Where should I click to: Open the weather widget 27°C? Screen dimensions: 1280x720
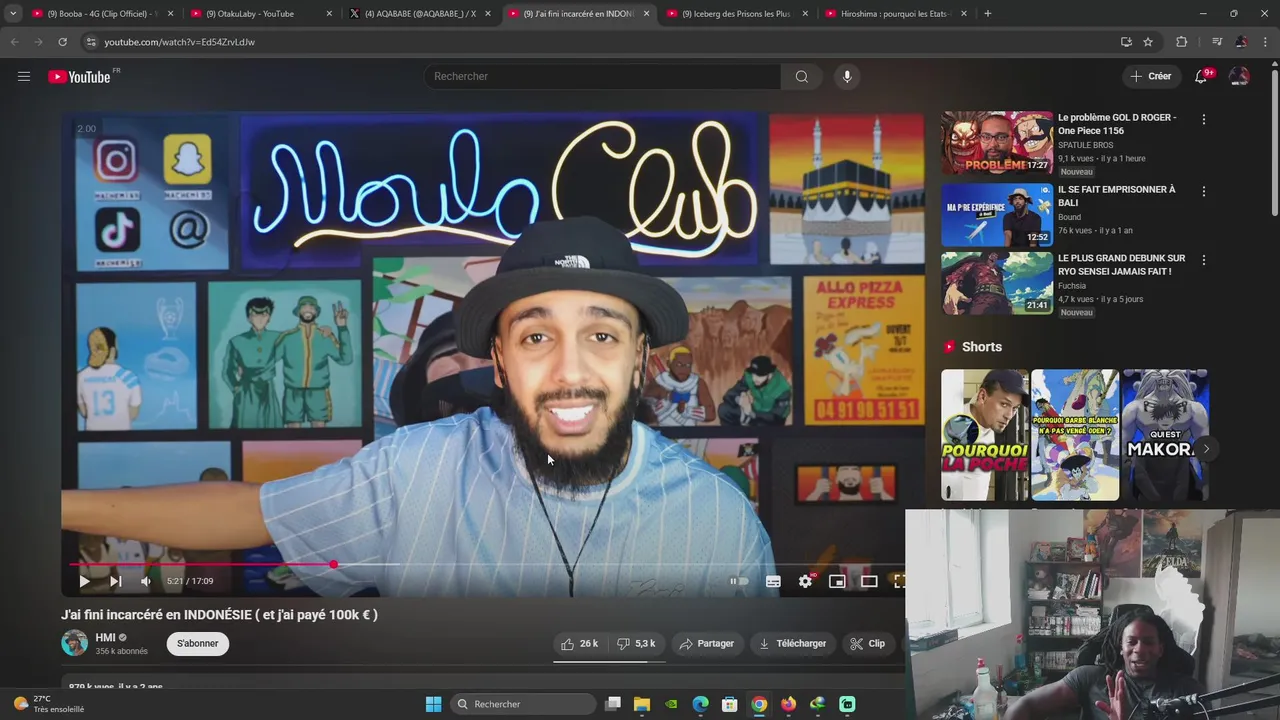48,704
